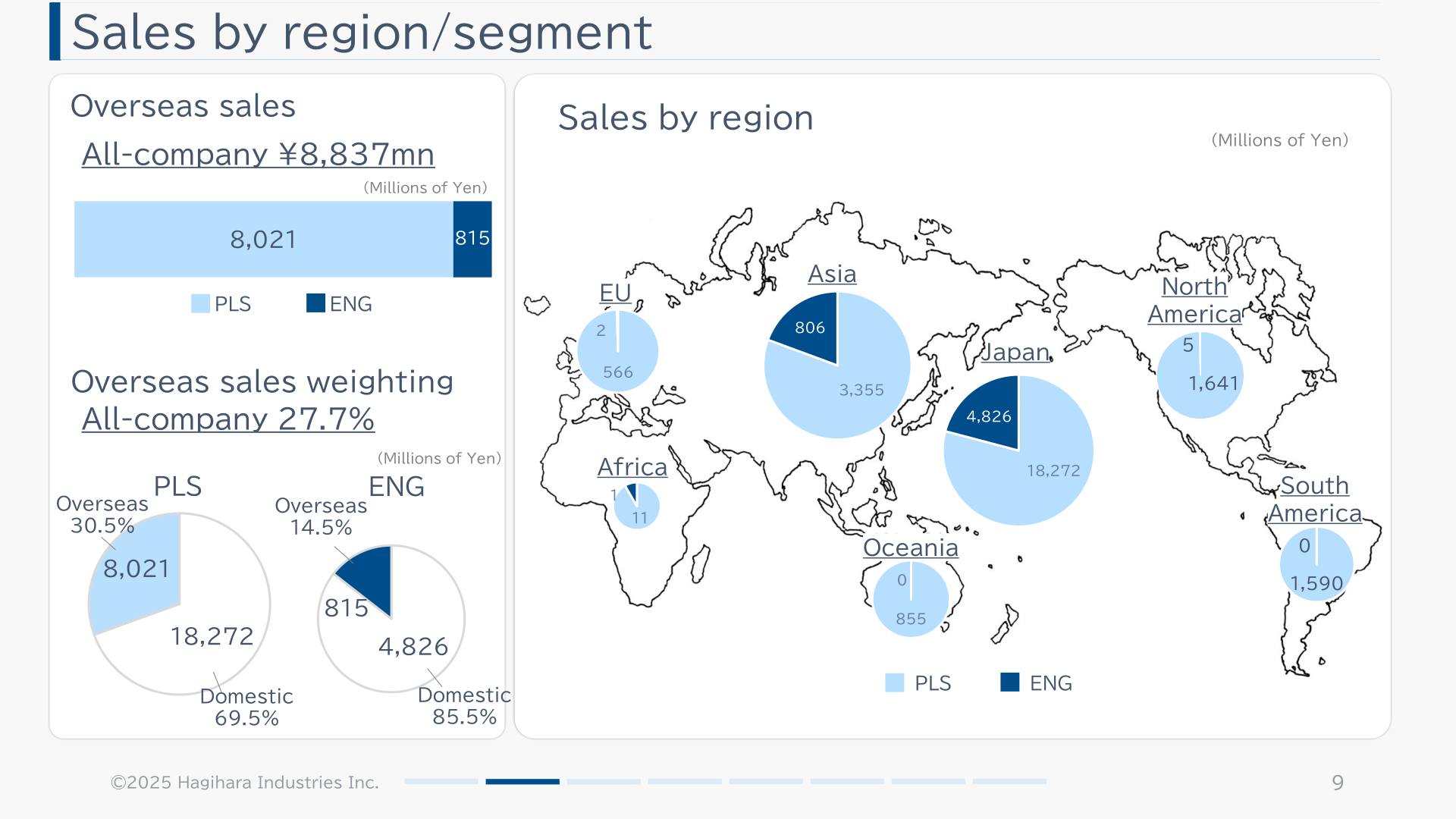
Task: Click the 'Overseas sales weighting' heading
Action: [262, 381]
